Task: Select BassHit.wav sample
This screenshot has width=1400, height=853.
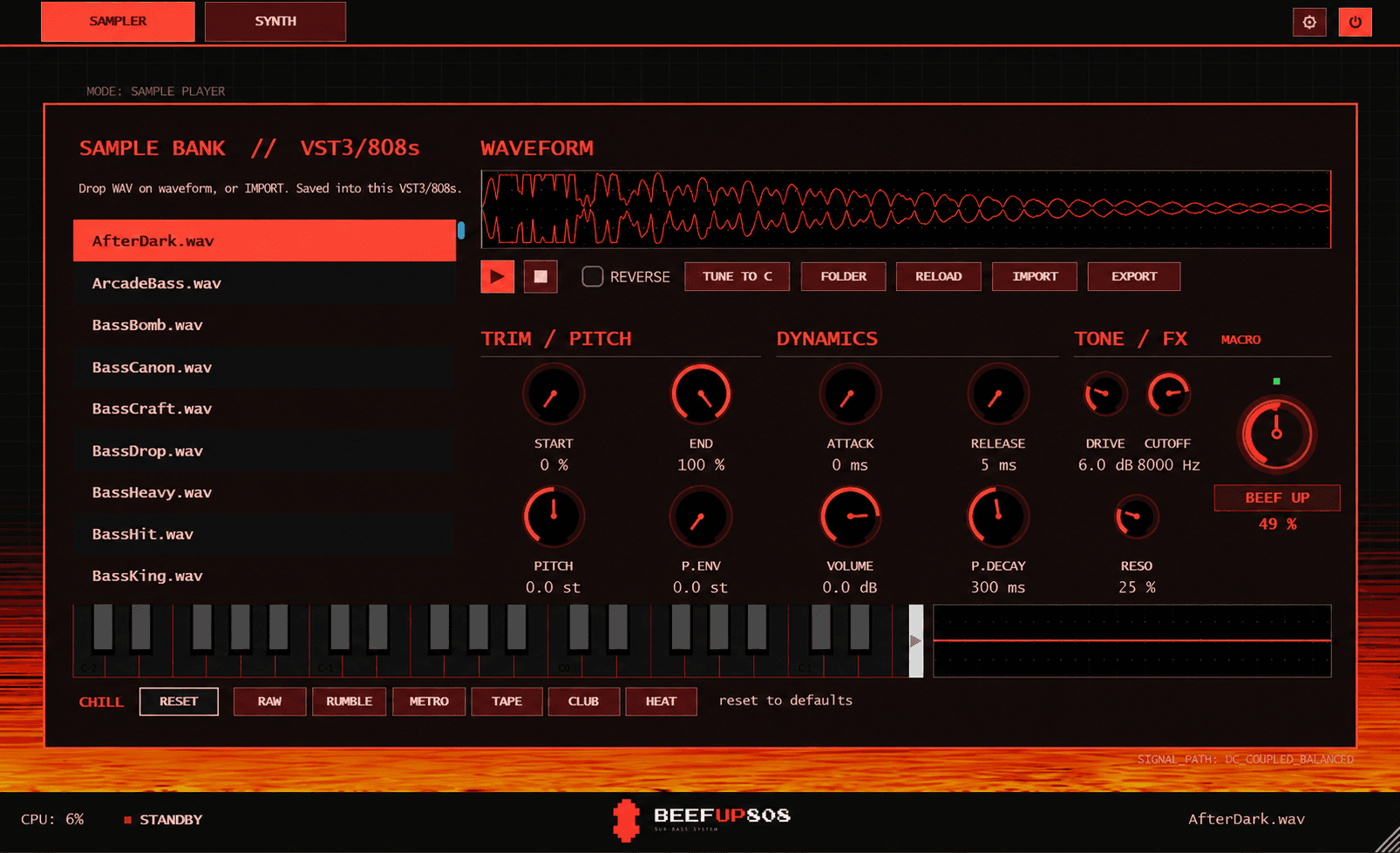Action: (264, 534)
